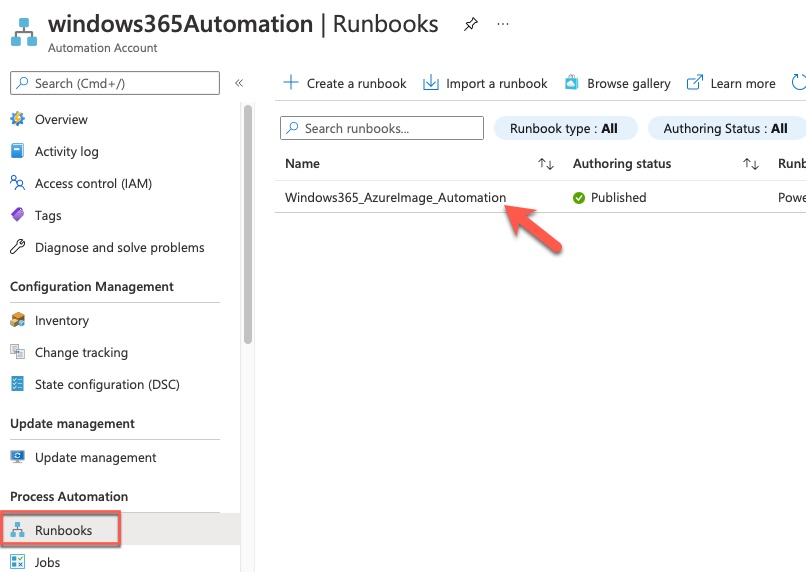This screenshot has height=572, width=806.
Task: Click the plus icon for Create a runbook
Action: coord(291,83)
